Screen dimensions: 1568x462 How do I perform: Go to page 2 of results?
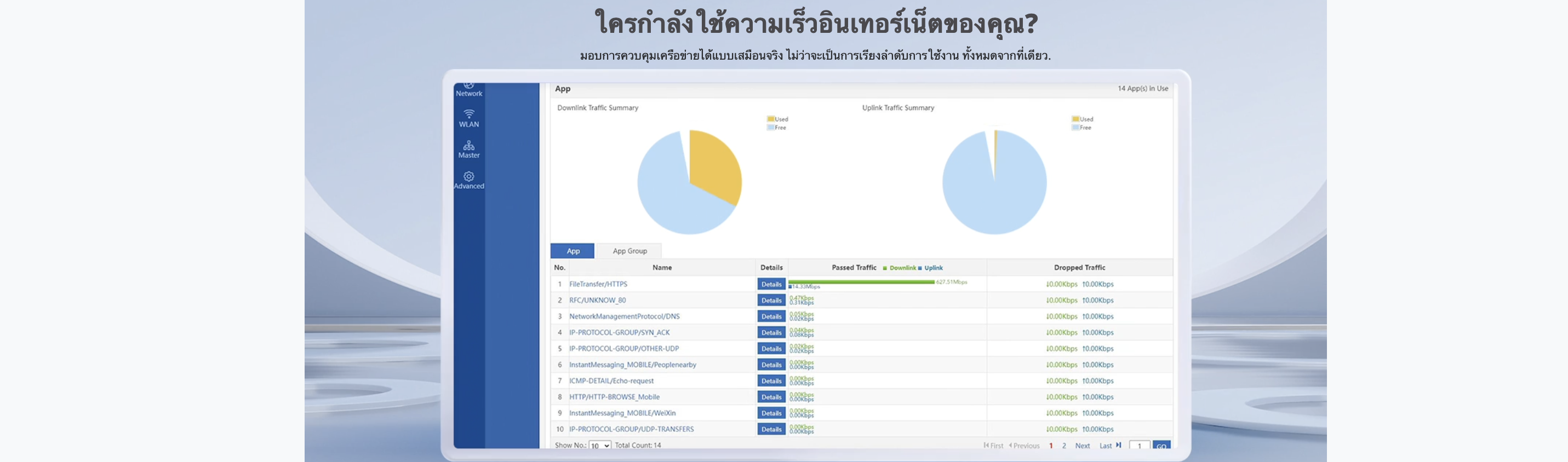[x=1064, y=446]
